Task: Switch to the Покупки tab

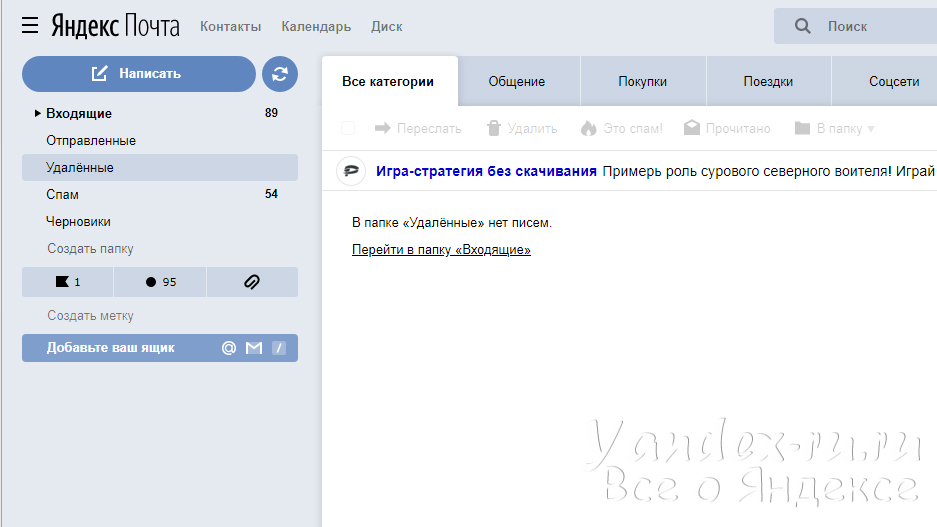Action: [x=643, y=81]
